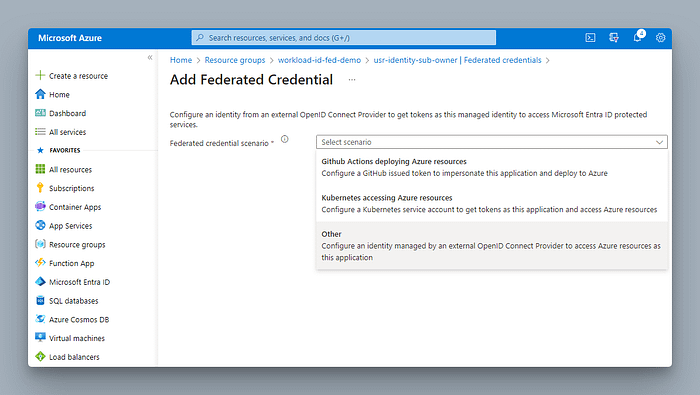Click the SQL databases icon
The image size is (700, 395).
[x=40, y=300]
